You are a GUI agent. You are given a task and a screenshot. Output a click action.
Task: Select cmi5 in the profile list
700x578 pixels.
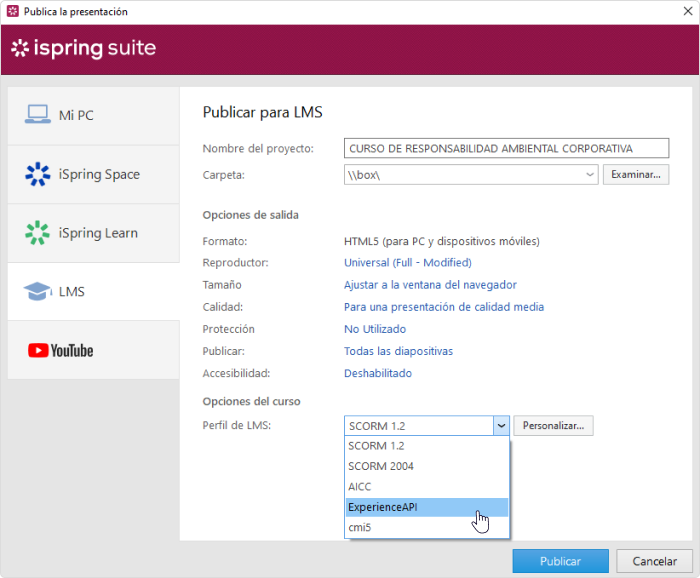coord(427,528)
